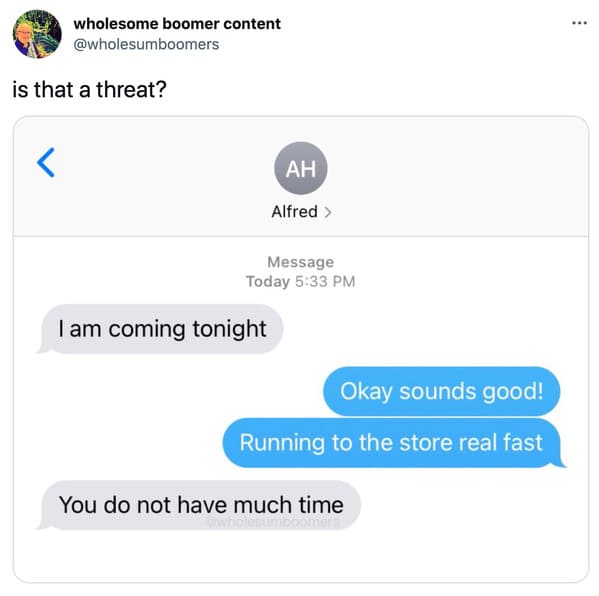Open the Alfred contact name
The image size is (599, 596).
[x=295, y=212]
